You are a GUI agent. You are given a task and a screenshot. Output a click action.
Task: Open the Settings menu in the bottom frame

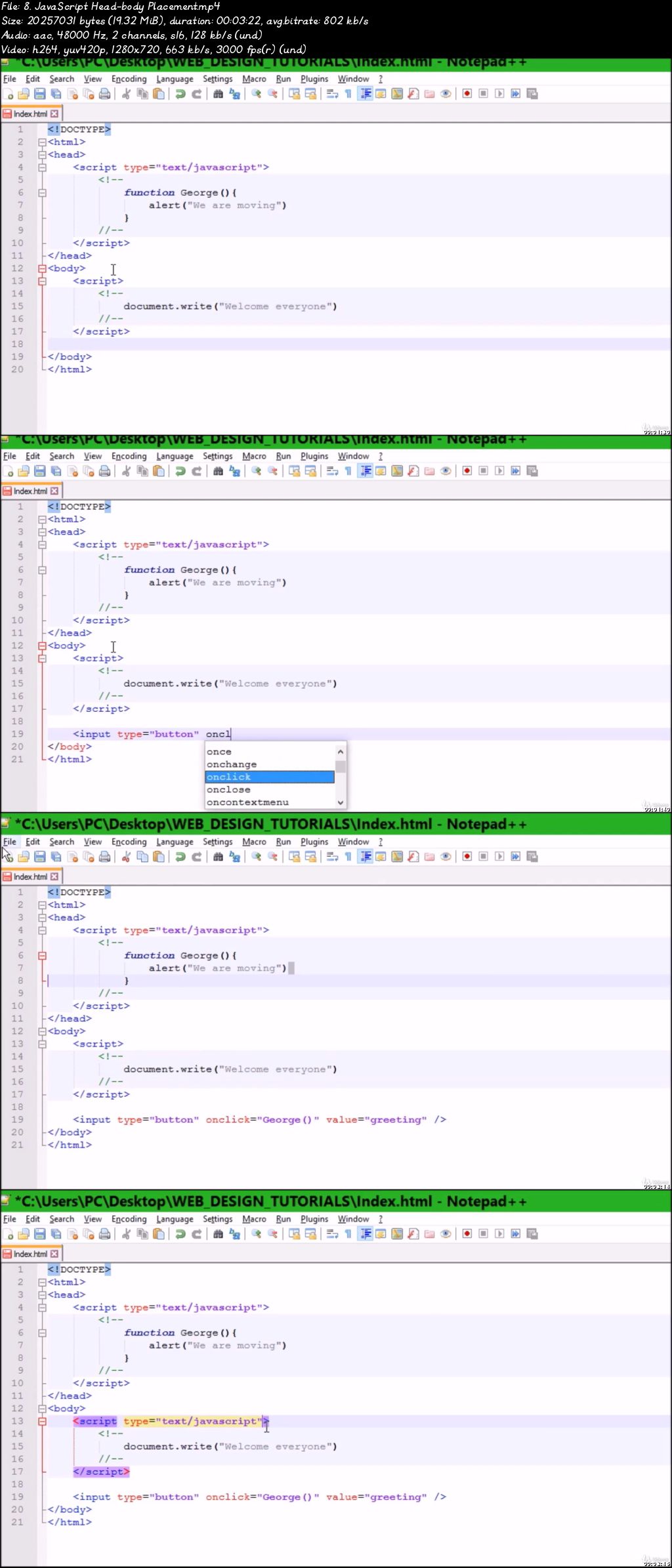tap(217, 1219)
